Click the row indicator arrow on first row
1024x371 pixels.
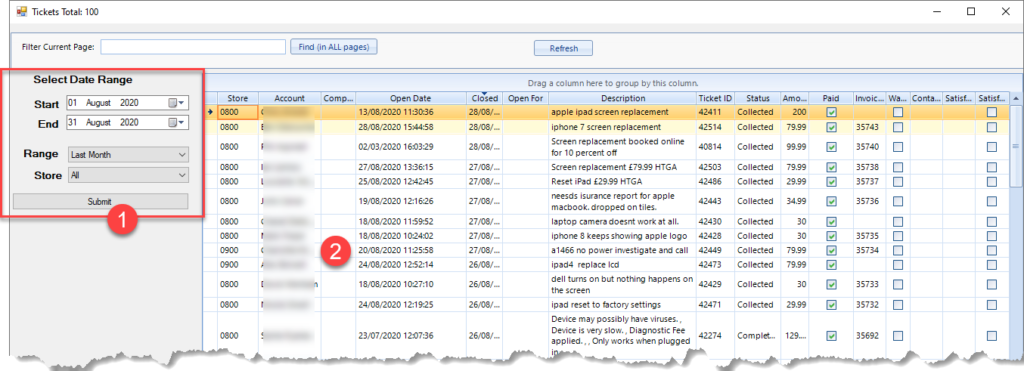(x=210, y=112)
